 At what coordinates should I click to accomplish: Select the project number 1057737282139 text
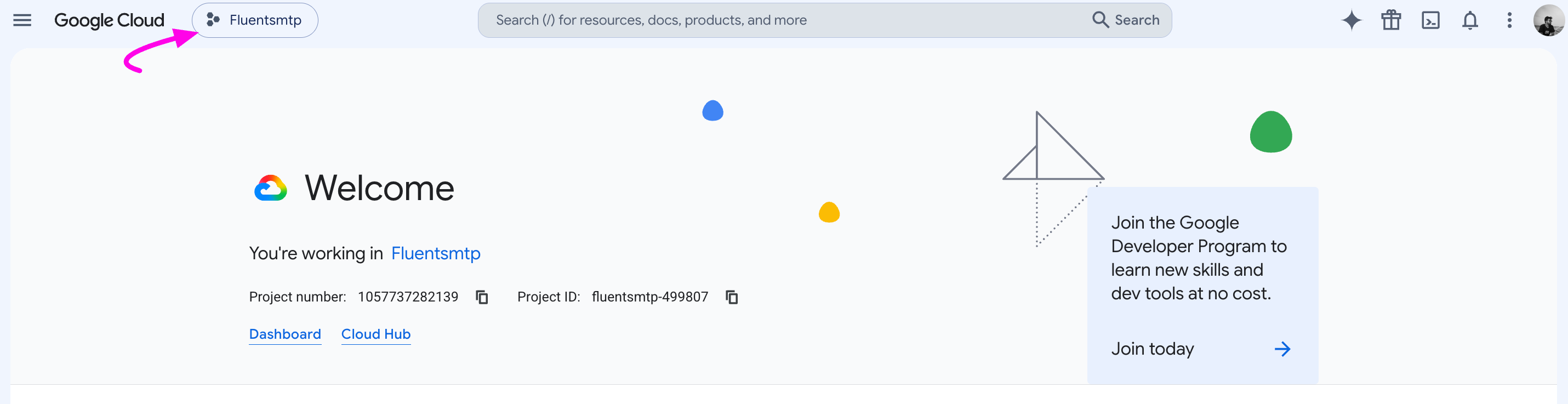(x=408, y=297)
